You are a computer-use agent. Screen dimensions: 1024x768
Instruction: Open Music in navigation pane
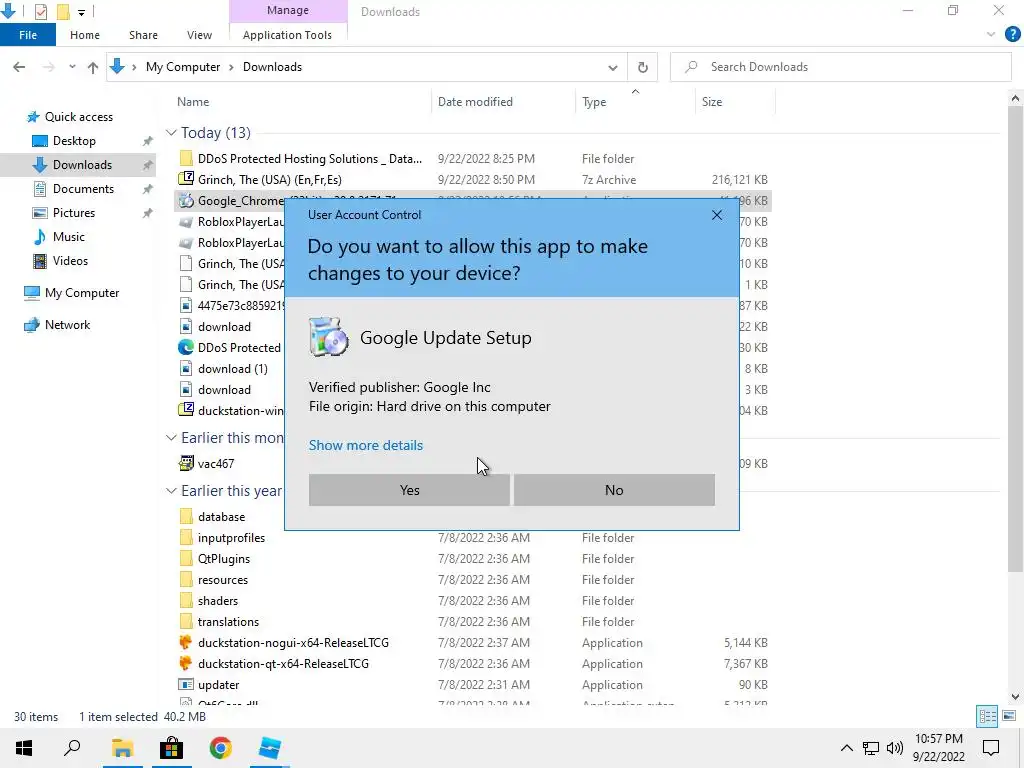tap(69, 237)
